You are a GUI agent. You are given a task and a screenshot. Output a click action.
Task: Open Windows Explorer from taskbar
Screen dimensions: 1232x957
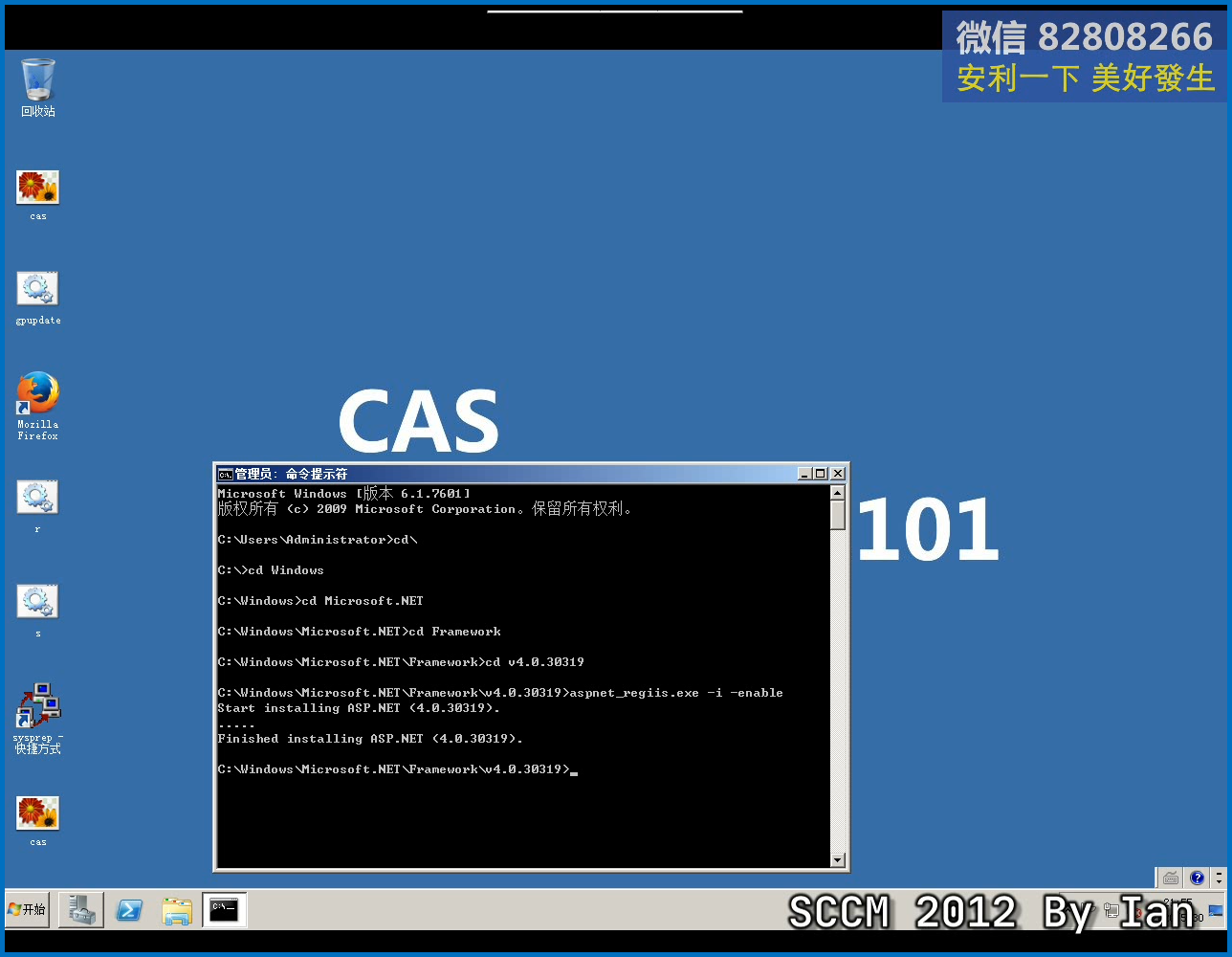pos(177,910)
